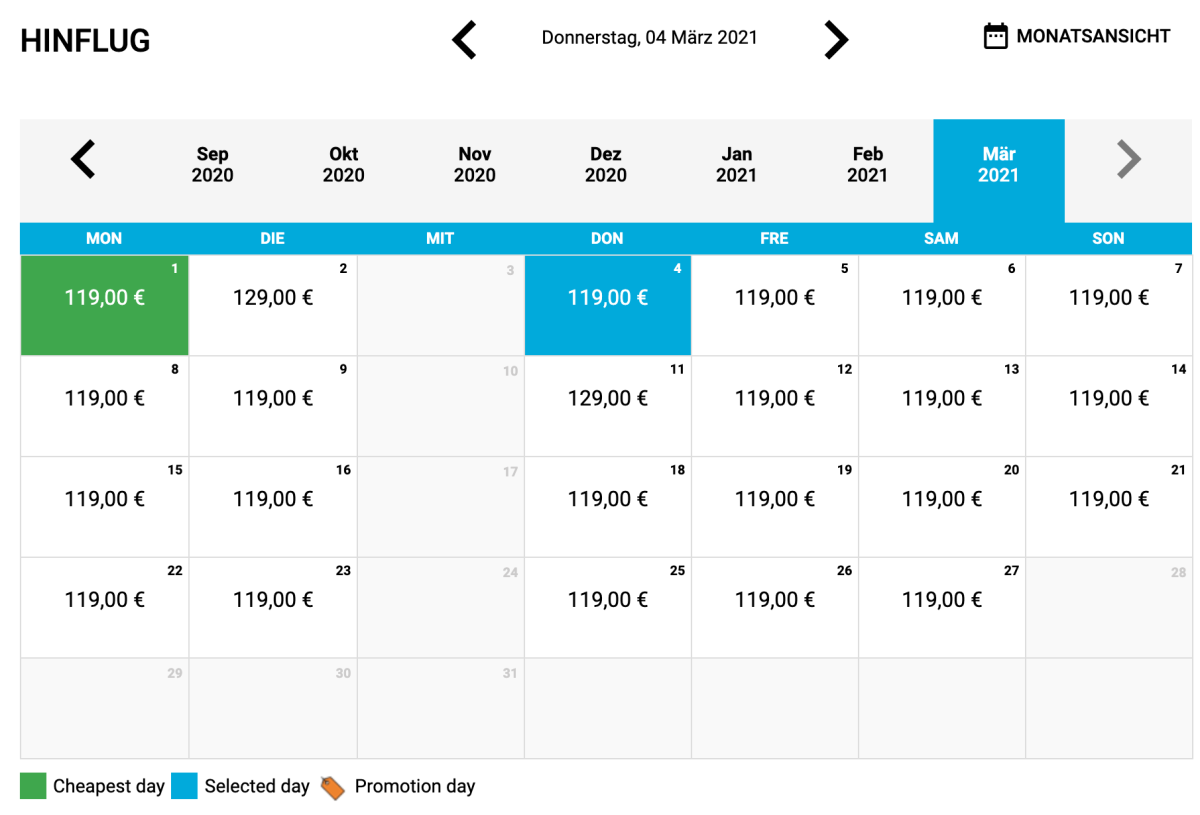This screenshot has width=1200, height=815.
Task: Open the Monatsansicht month view
Action: [1092, 37]
